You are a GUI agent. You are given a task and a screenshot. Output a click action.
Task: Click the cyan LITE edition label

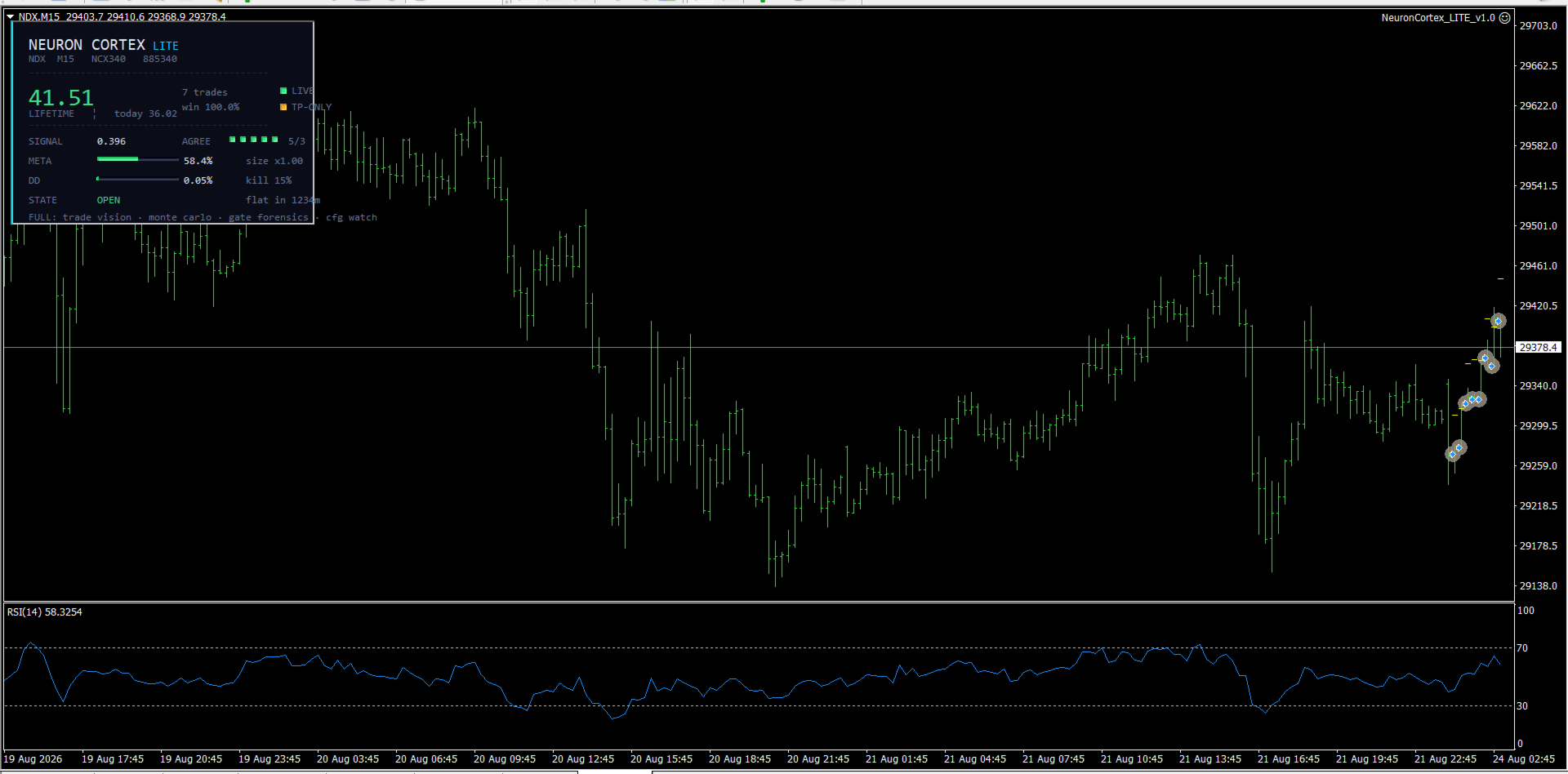(166, 47)
